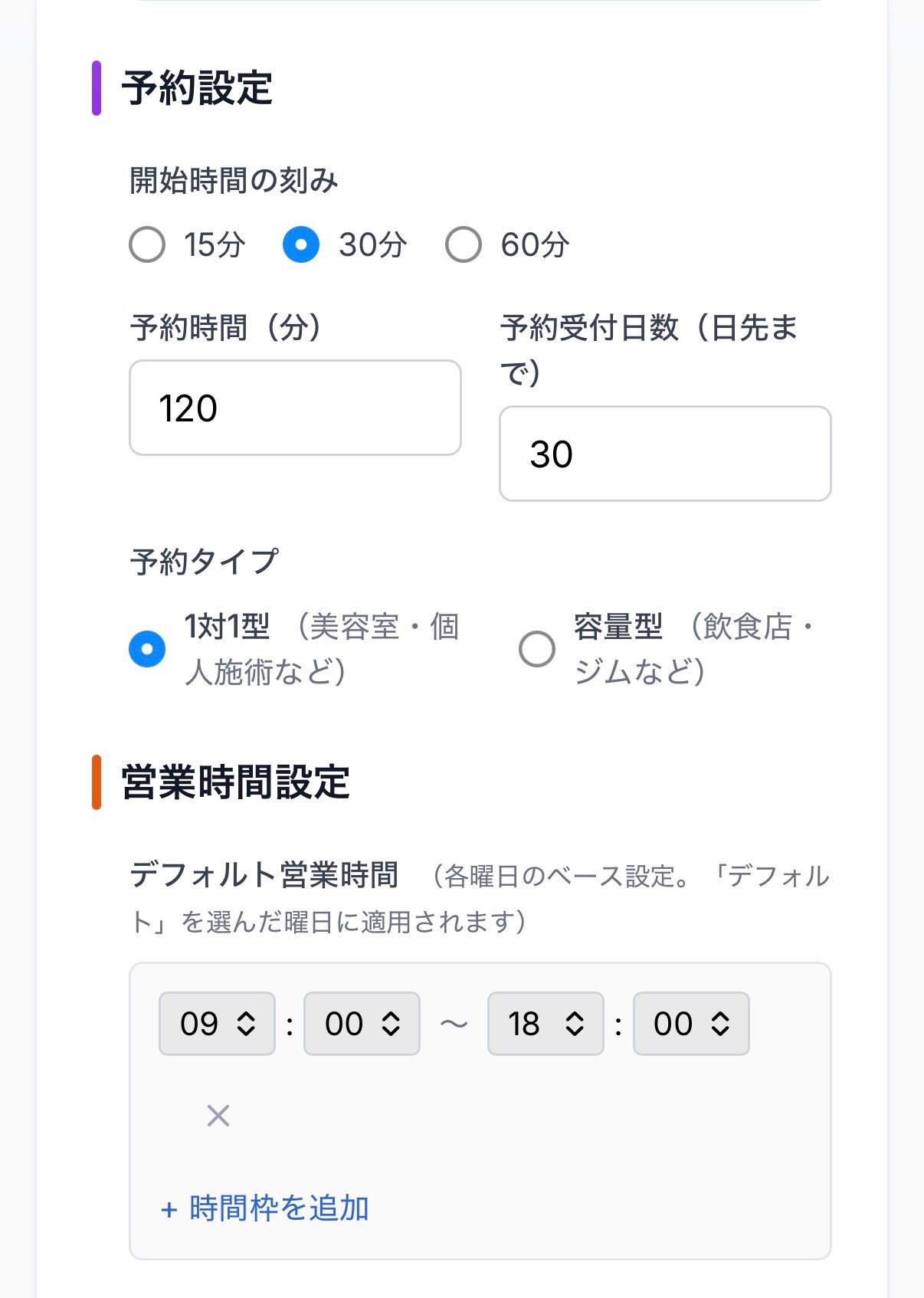924x1298 pixels.
Task: Click the 1対1型 label text
Action: [228, 627]
